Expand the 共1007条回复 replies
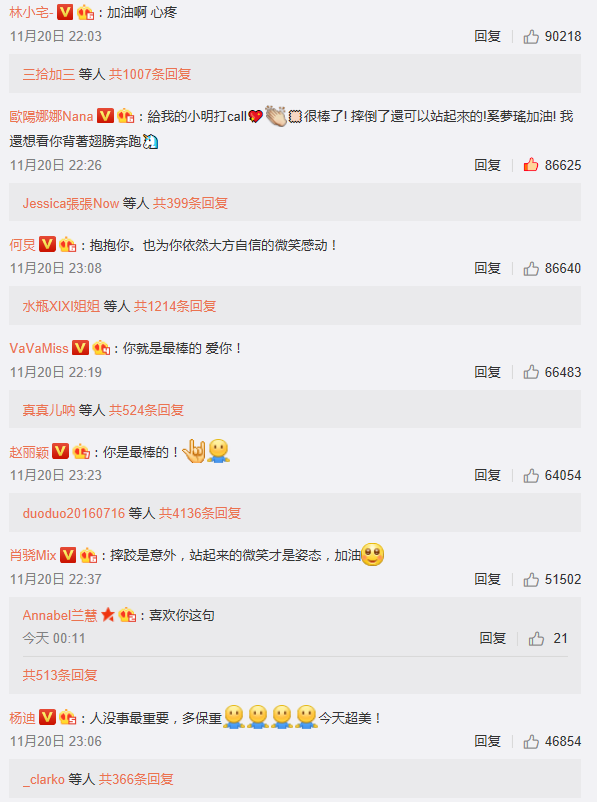597x802 pixels. coord(150,74)
